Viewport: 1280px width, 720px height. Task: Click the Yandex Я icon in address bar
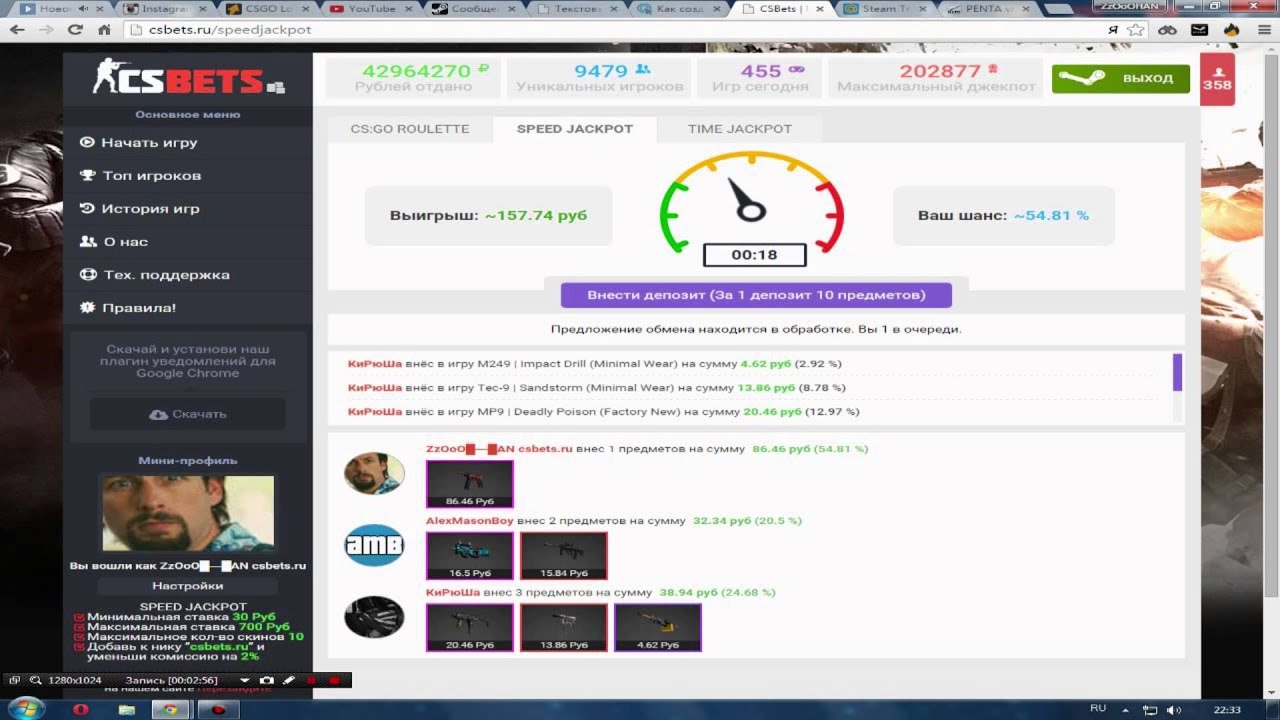coord(1113,30)
